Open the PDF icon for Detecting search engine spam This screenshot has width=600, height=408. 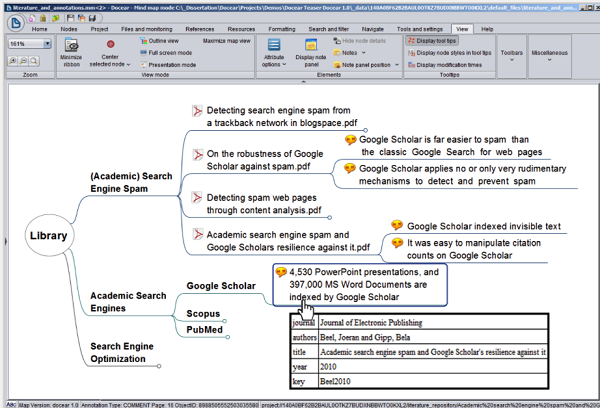point(198,110)
